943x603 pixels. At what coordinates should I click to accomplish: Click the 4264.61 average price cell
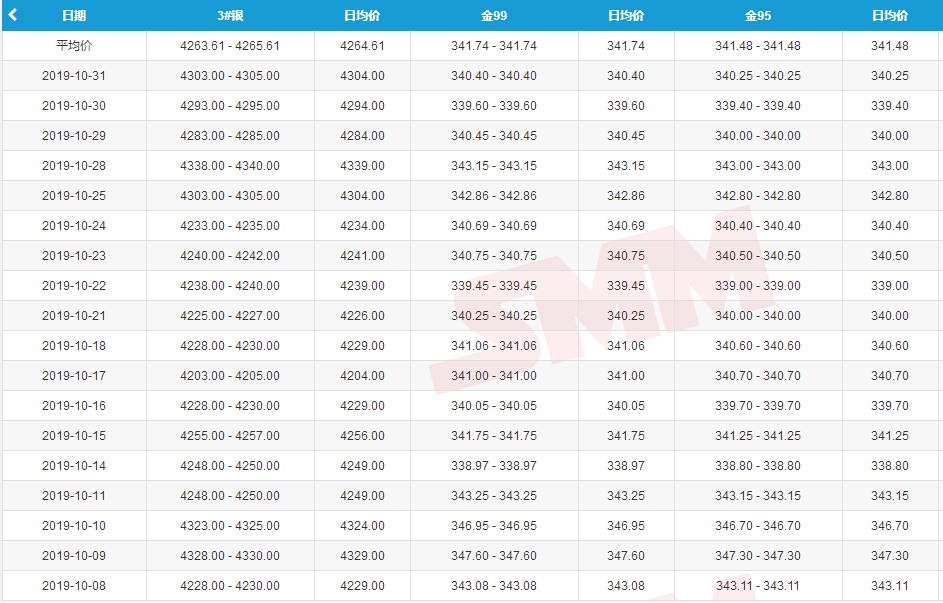click(362, 46)
